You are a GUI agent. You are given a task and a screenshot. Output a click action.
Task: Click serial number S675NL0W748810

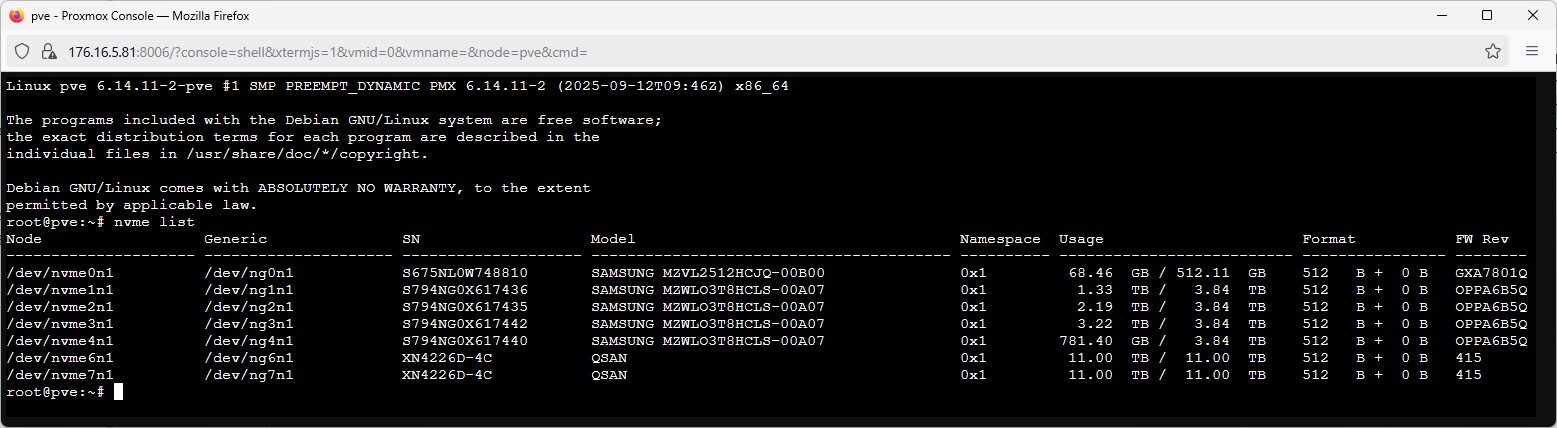[465, 273]
